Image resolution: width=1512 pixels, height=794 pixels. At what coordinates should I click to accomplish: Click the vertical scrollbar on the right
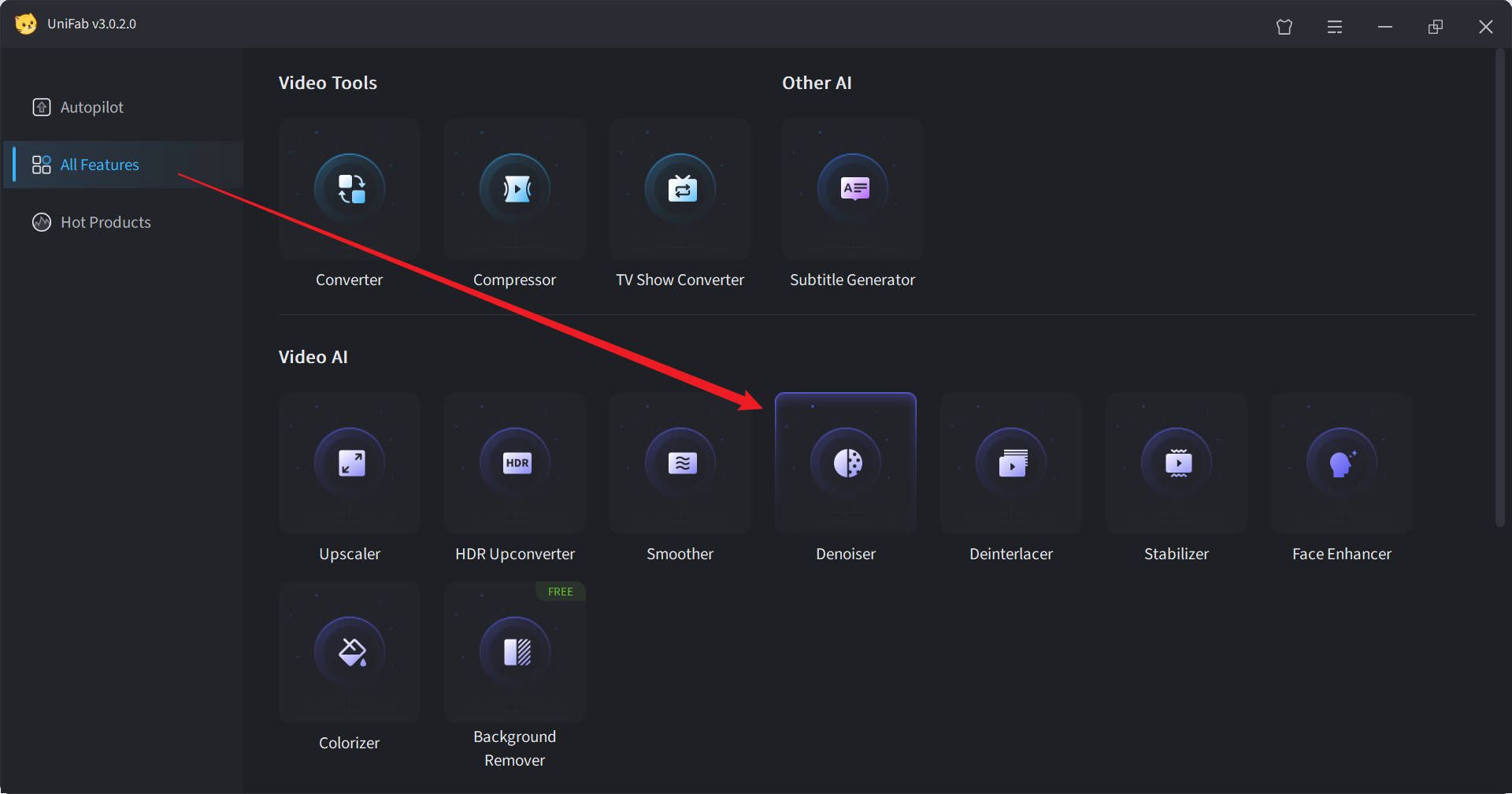[x=1499, y=288]
